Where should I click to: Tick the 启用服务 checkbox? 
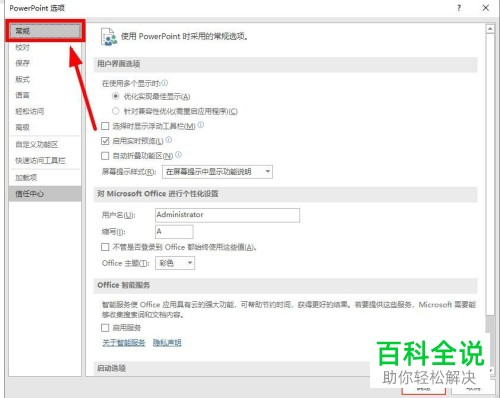105,328
